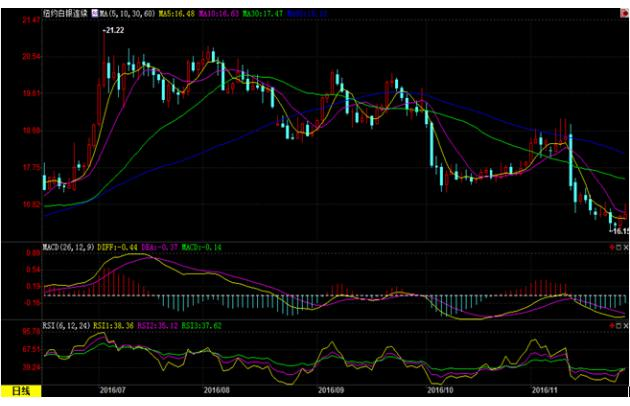Click the yellow MA5:16.48 value
This screenshot has width=630, height=406.
[x=176, y=13]
